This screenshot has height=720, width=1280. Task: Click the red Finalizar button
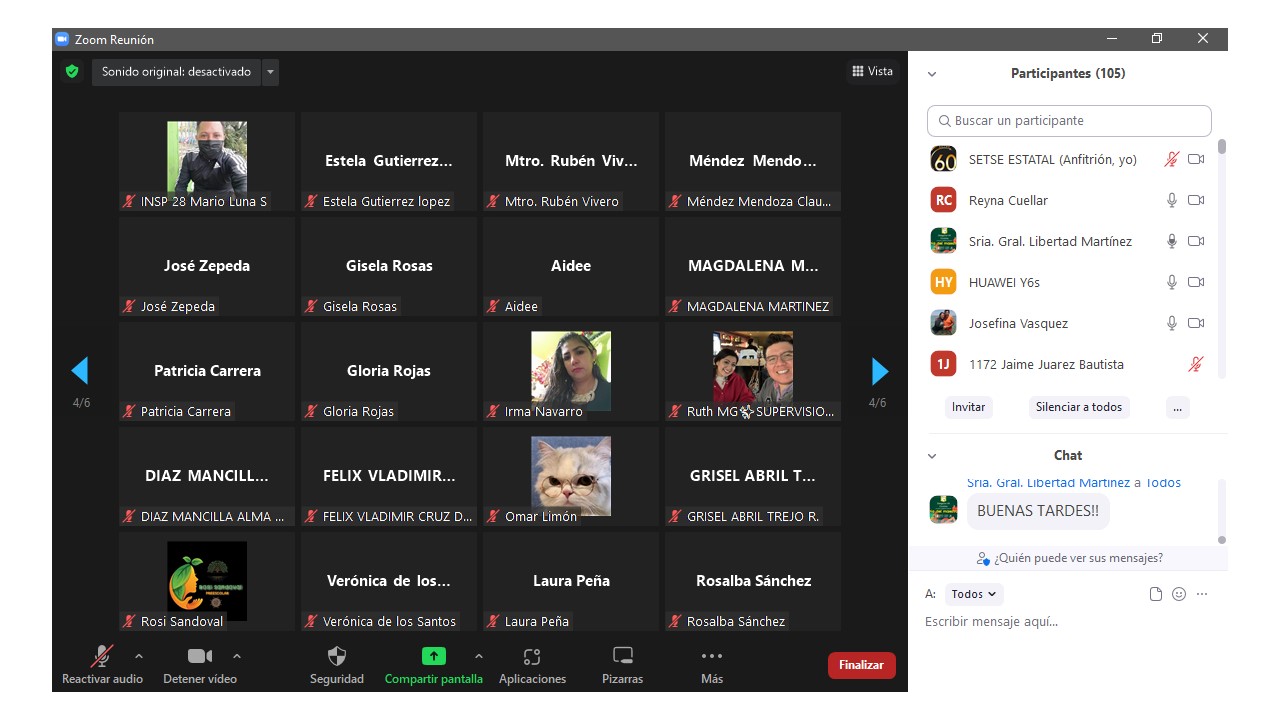[x=861, y=665]
